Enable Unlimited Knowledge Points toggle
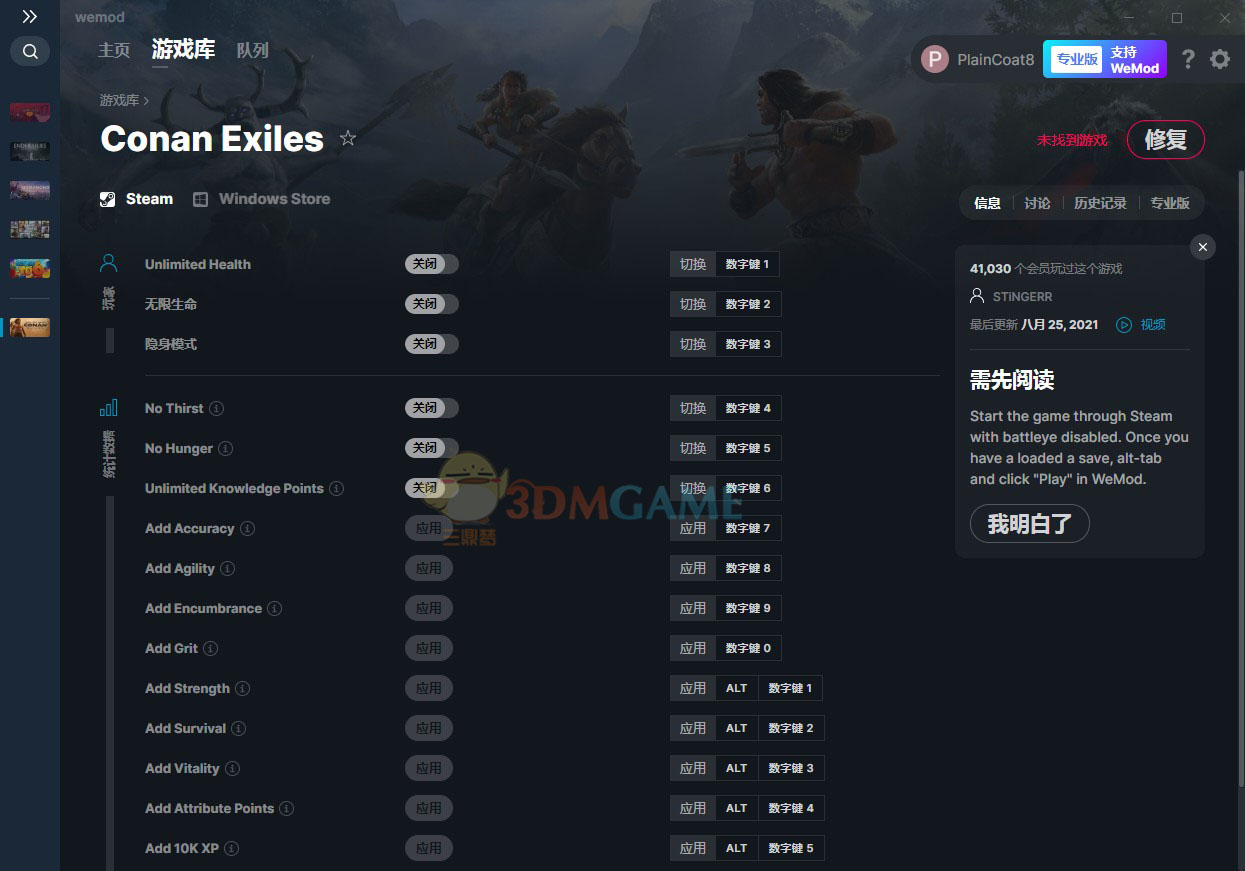This screenshot has width=1245, height=871. (x=432, y=488)
